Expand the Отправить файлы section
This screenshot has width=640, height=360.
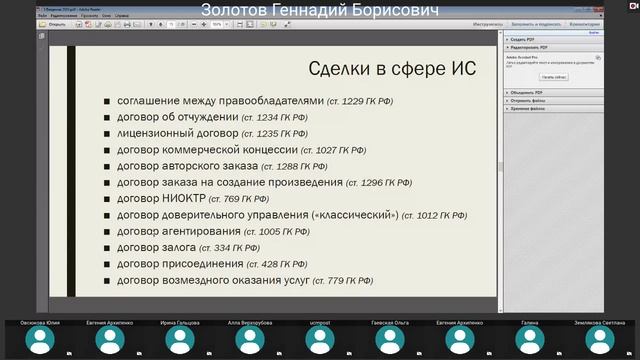click(x=553, y=100)
